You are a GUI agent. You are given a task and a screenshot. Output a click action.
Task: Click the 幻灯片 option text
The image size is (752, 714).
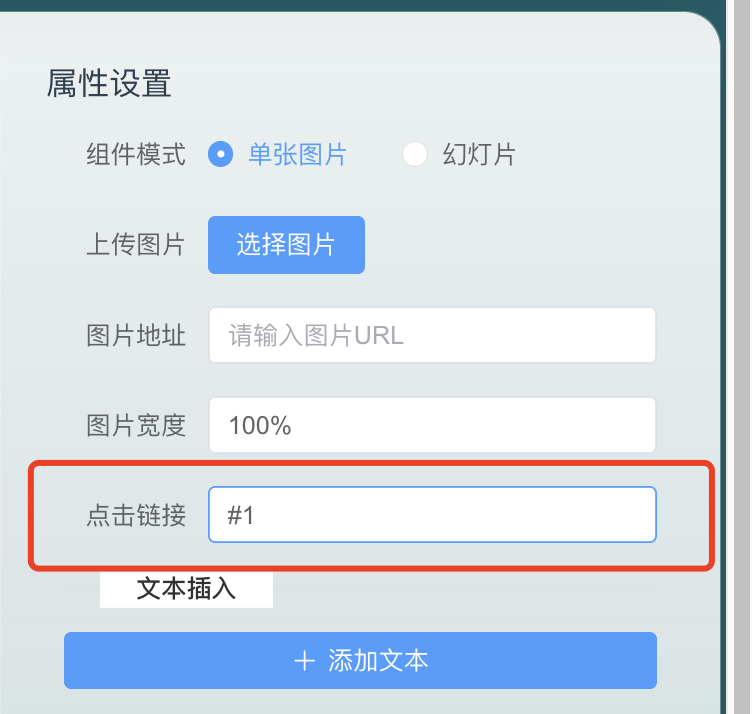pos(479,155)
